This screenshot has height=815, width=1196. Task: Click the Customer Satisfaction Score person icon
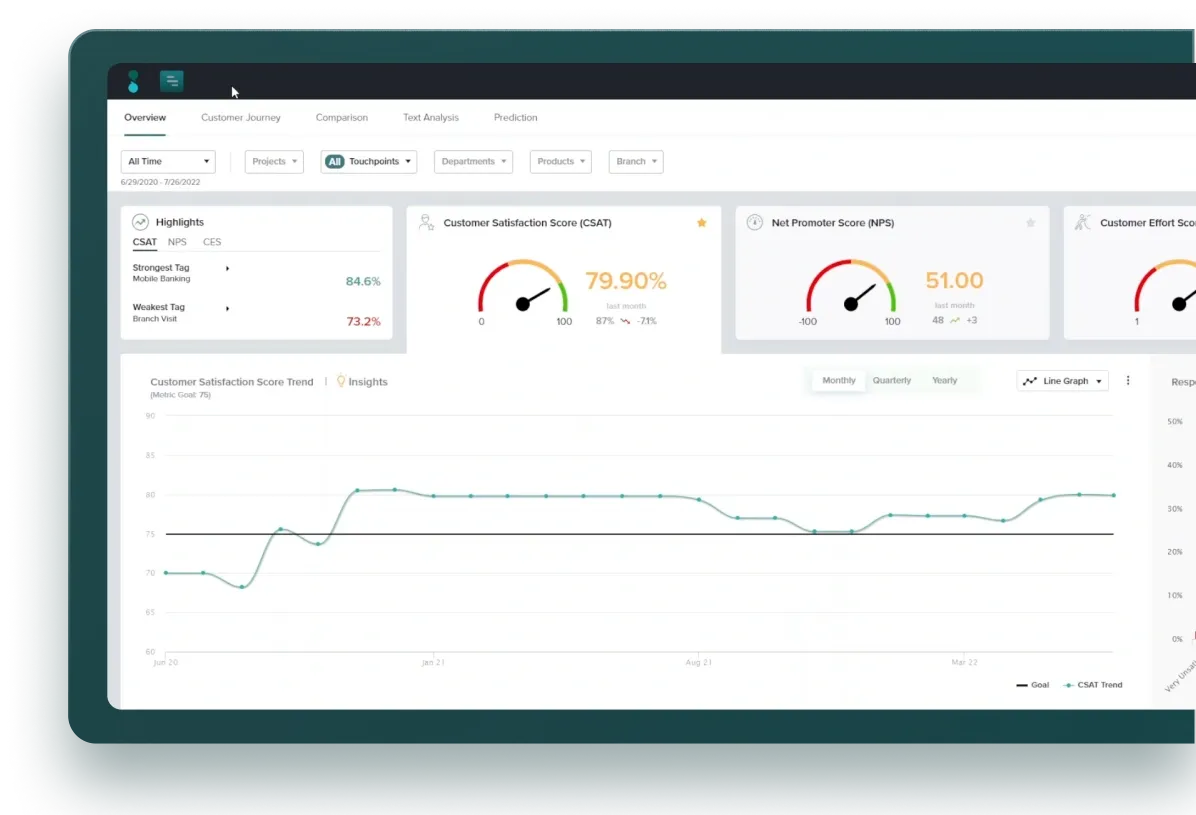426,223
